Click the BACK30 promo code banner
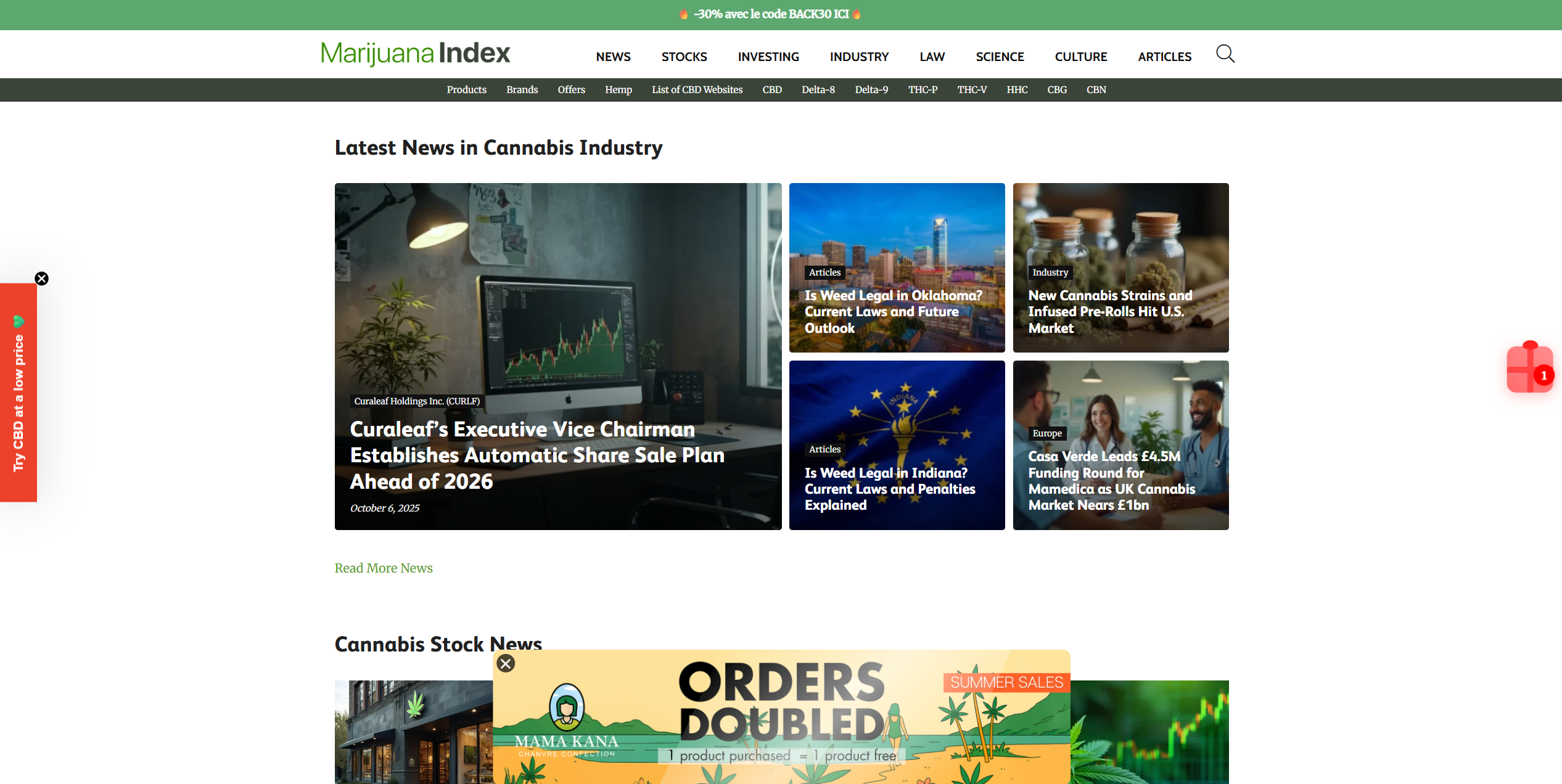This screenshot has width=1562, height=784. tap(771, 14)
